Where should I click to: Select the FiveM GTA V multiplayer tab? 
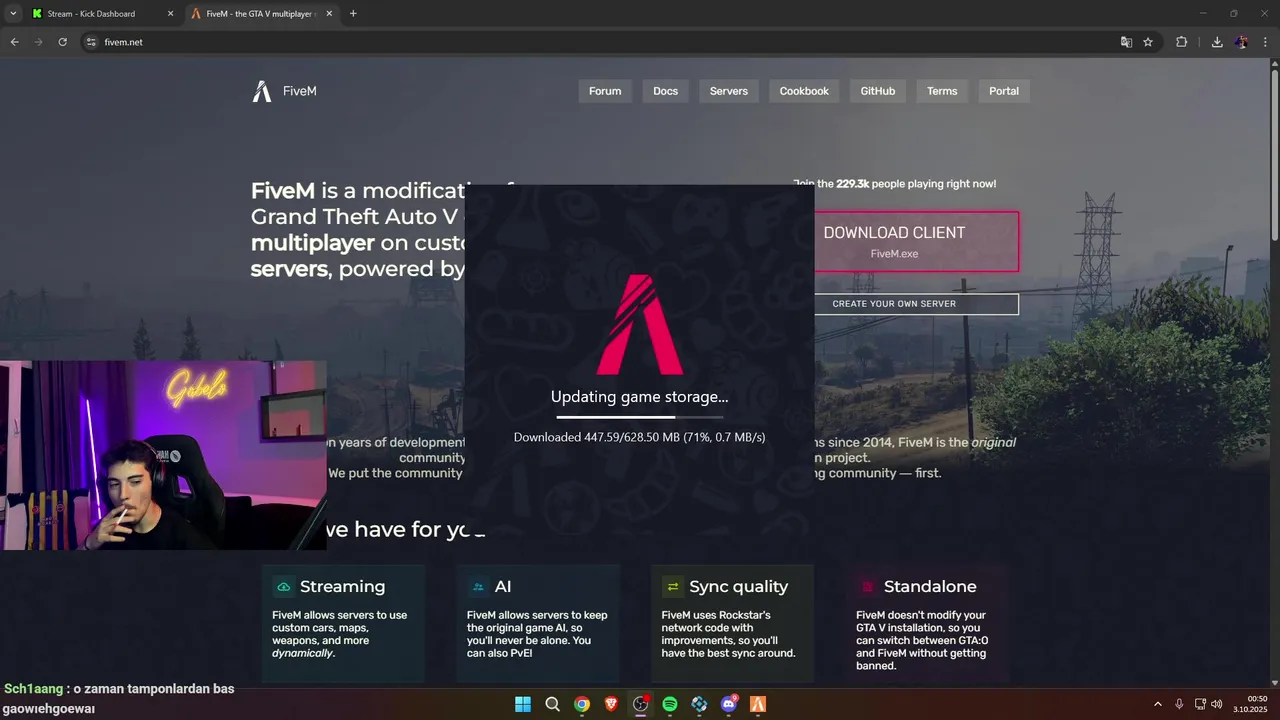click(262, 14)
